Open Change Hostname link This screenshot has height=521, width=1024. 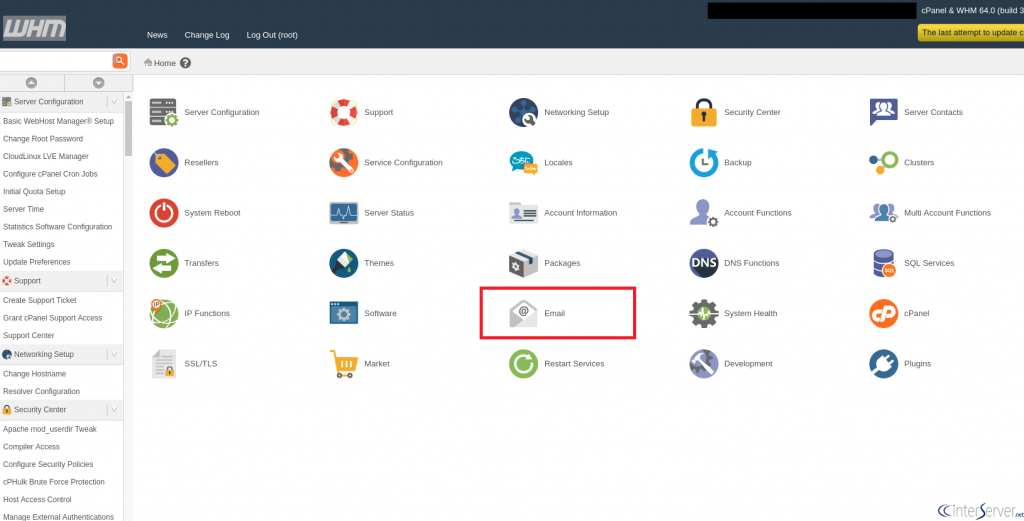tap(35, 374)
